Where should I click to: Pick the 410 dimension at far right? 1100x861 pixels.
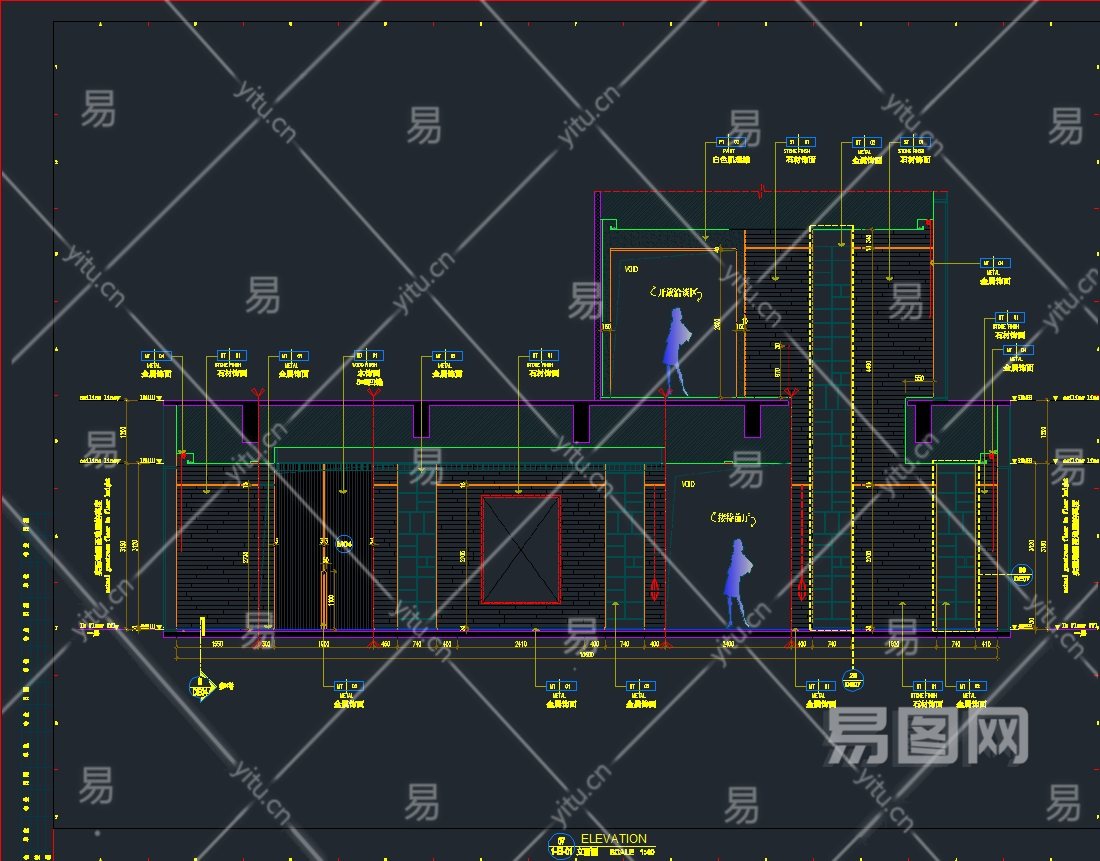[x=986, y=643]
